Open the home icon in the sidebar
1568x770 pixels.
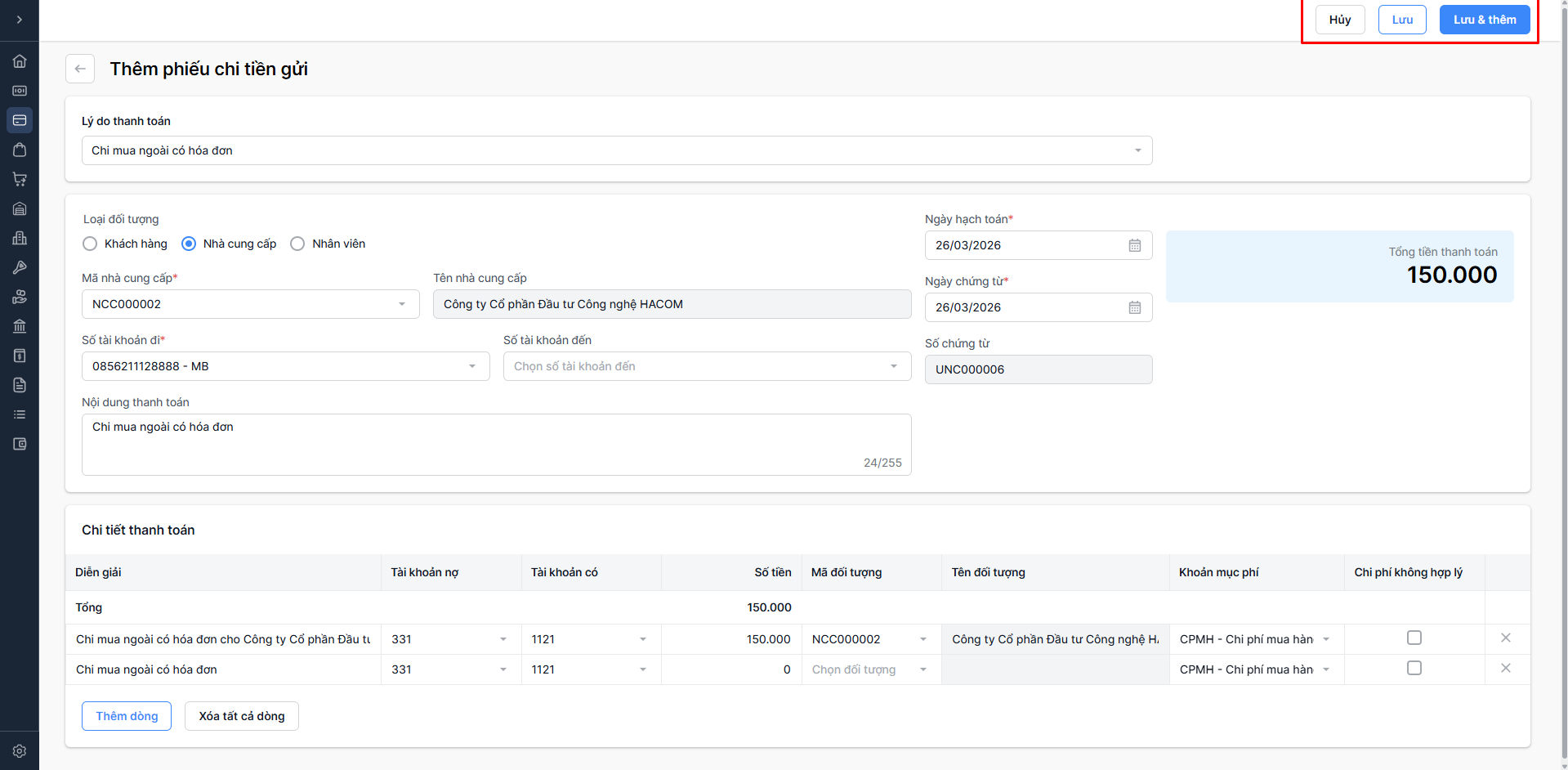(x=20, y=61)
